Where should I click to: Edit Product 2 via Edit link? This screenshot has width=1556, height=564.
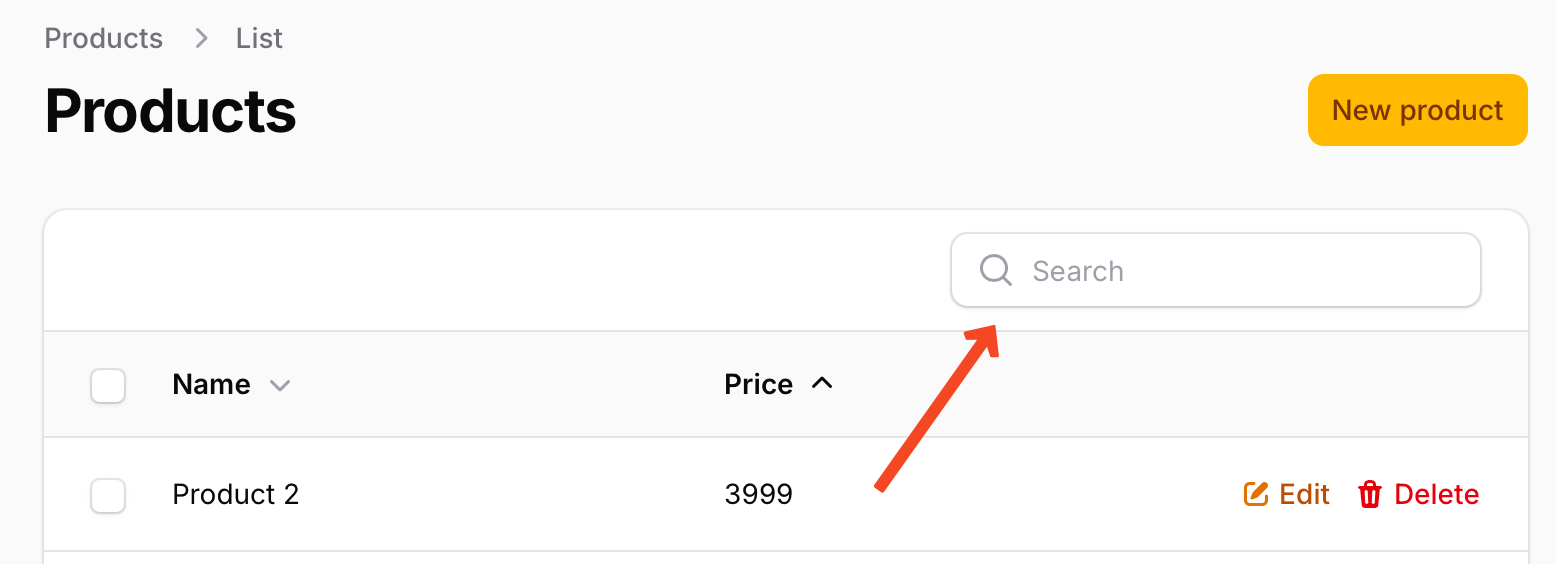click(1287, 494)
